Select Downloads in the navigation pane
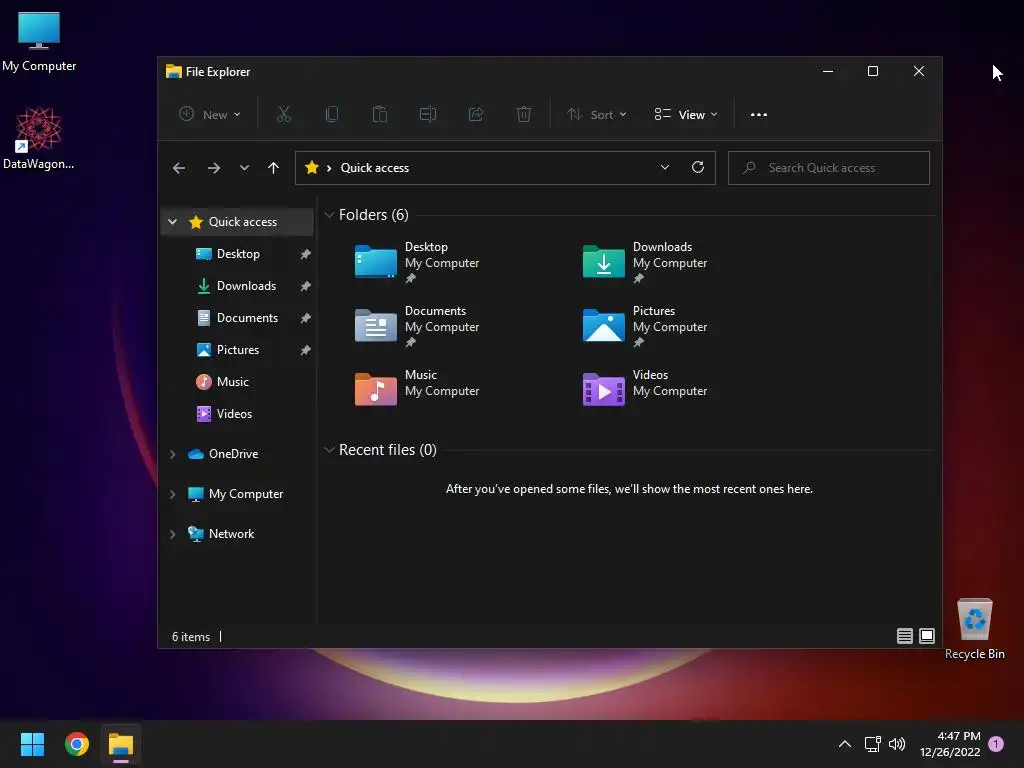Viewport: 1024px width, 768px height. click(246, 285)
